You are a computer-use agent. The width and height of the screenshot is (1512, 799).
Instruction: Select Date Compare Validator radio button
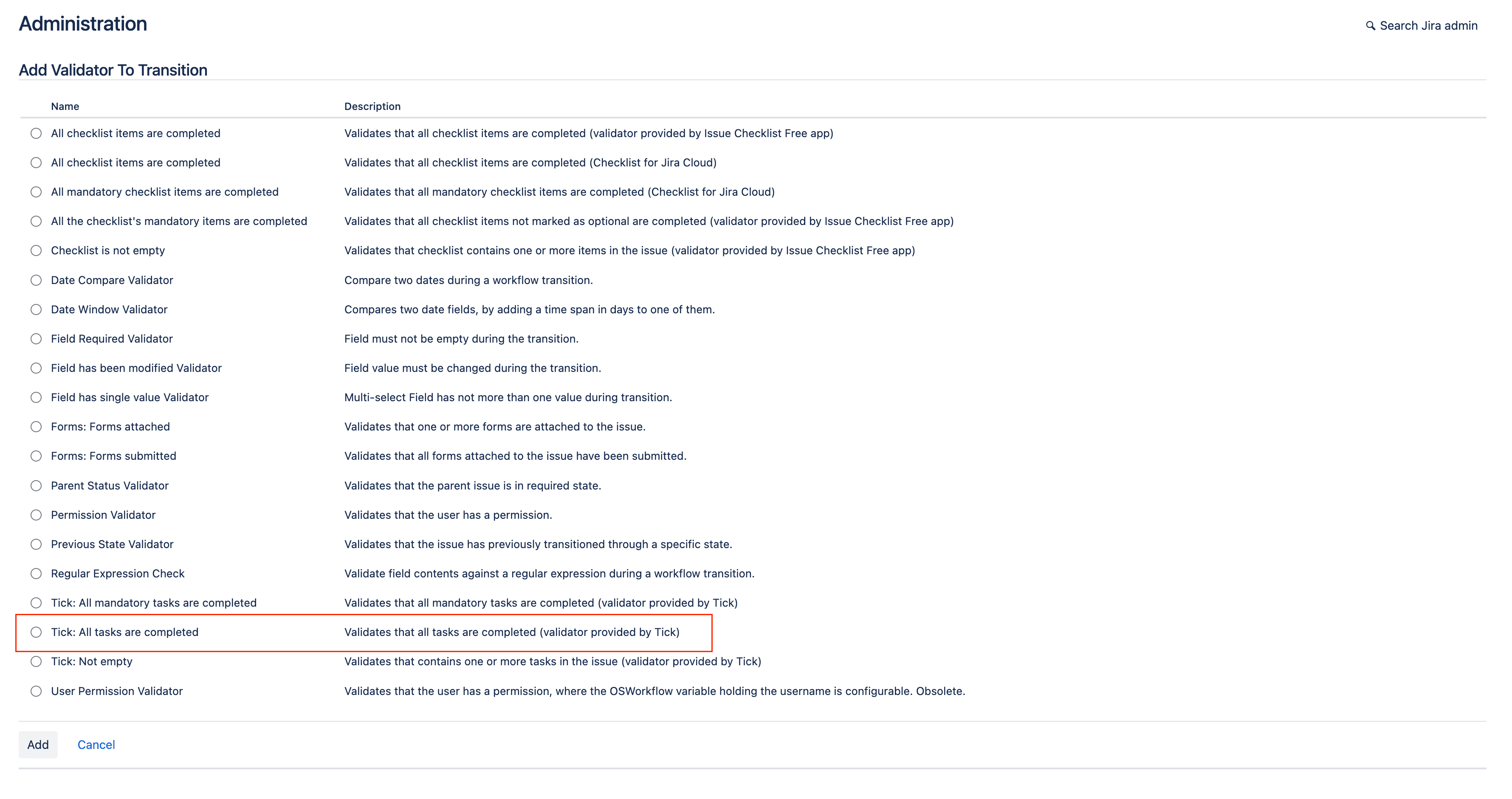click(37, 280)
